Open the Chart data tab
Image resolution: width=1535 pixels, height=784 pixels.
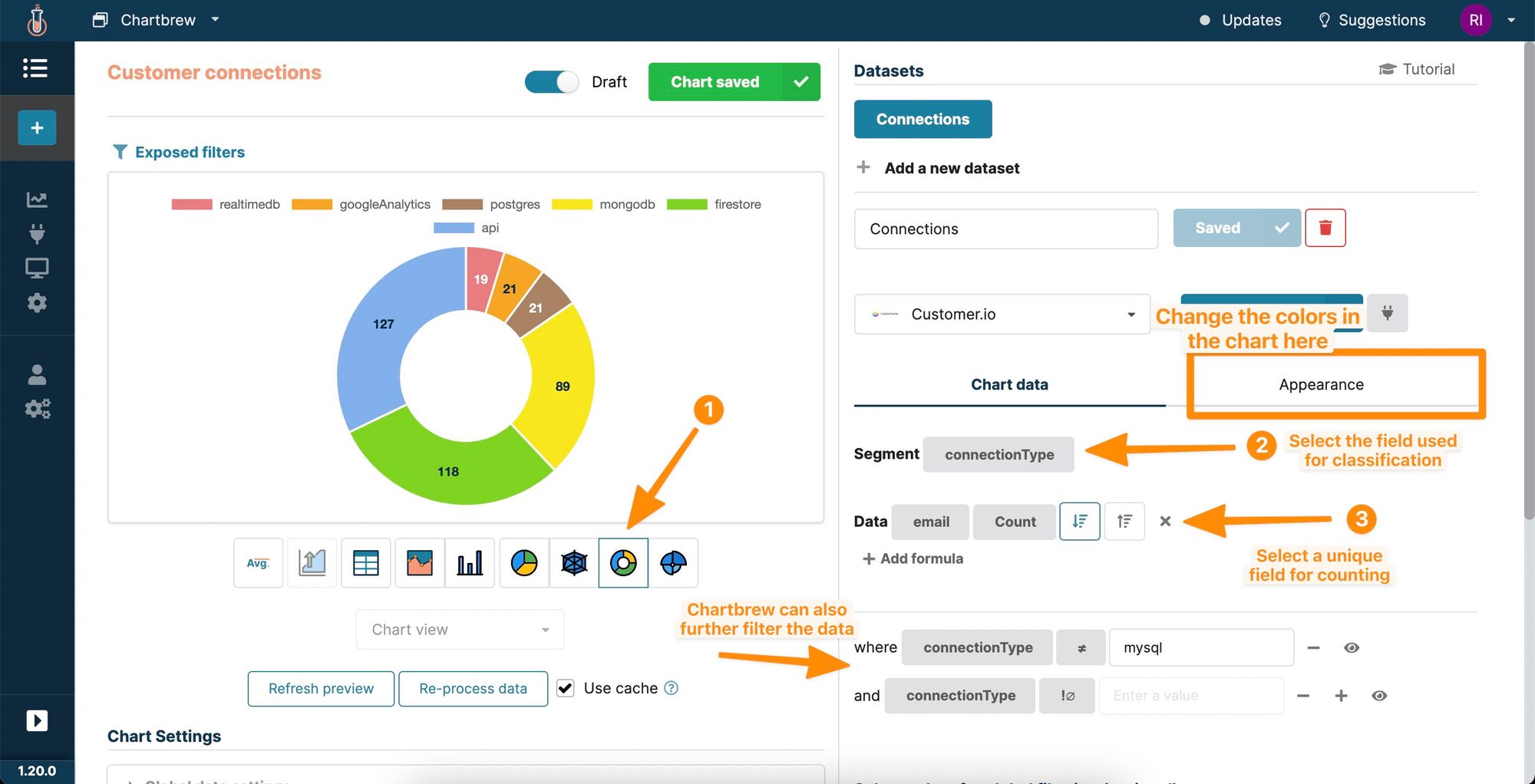(x=1009, y=384)
